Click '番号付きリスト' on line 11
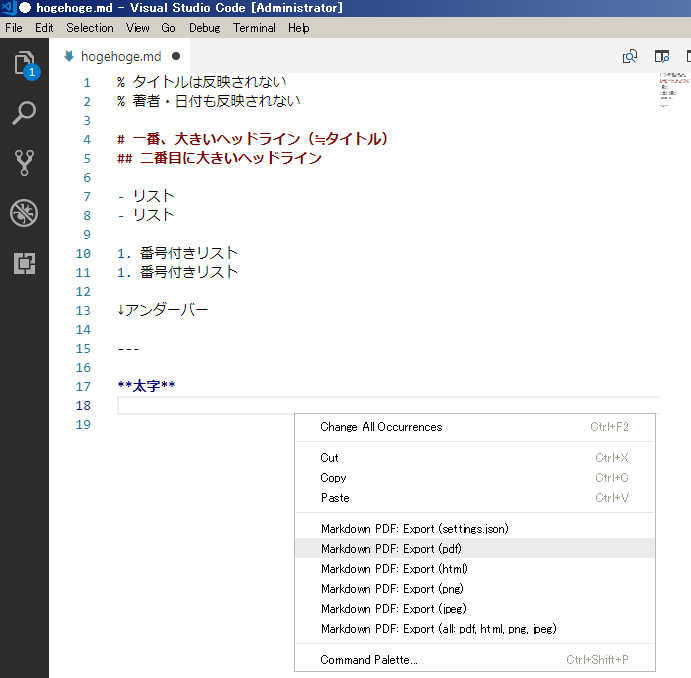 tap(189, 272)
